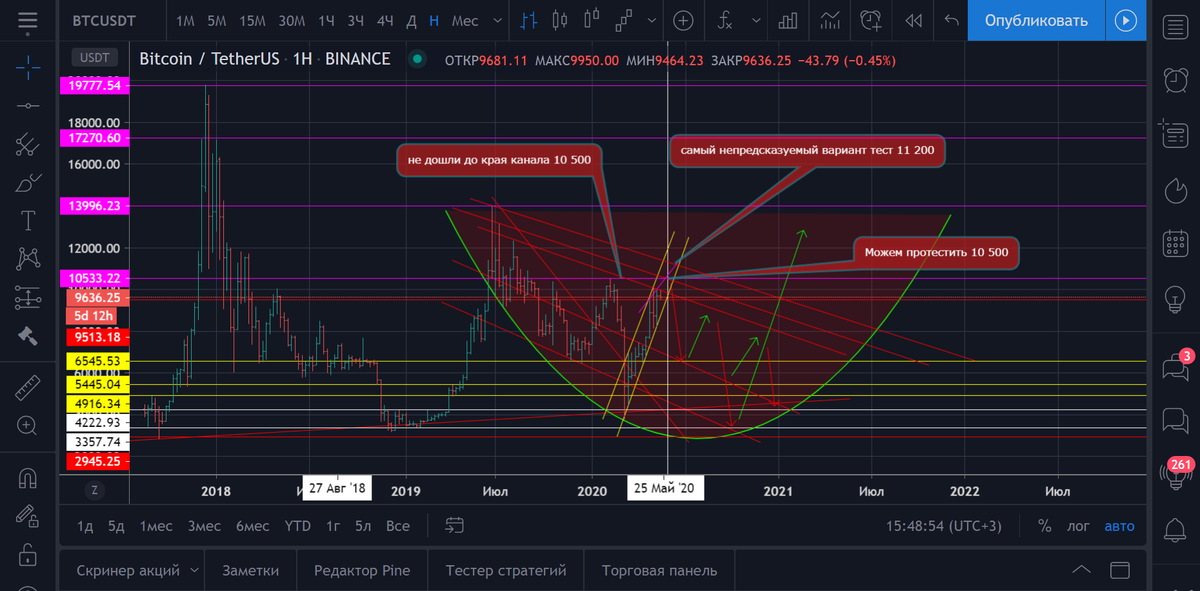Switch to the 4Ч timeframe
Image resolution: width=1200 pixels, height=591 pixels.
385,20
